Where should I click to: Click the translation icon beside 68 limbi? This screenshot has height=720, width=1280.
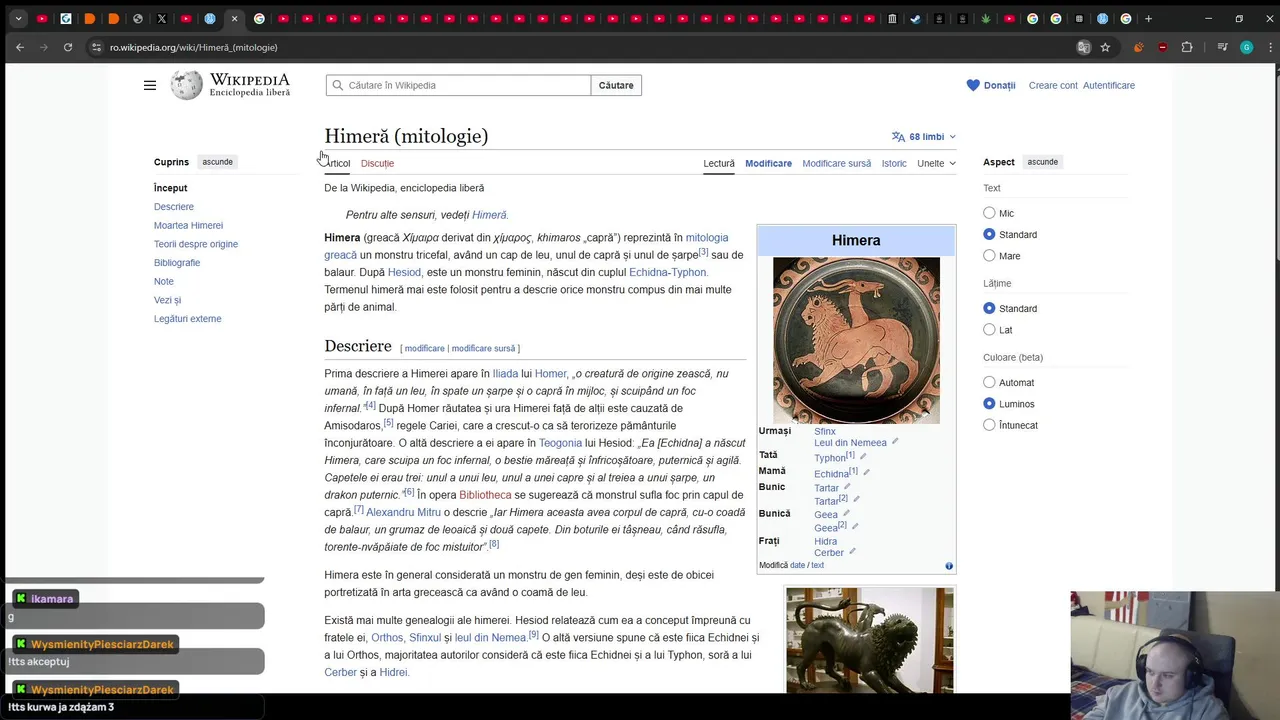[898, 136]
